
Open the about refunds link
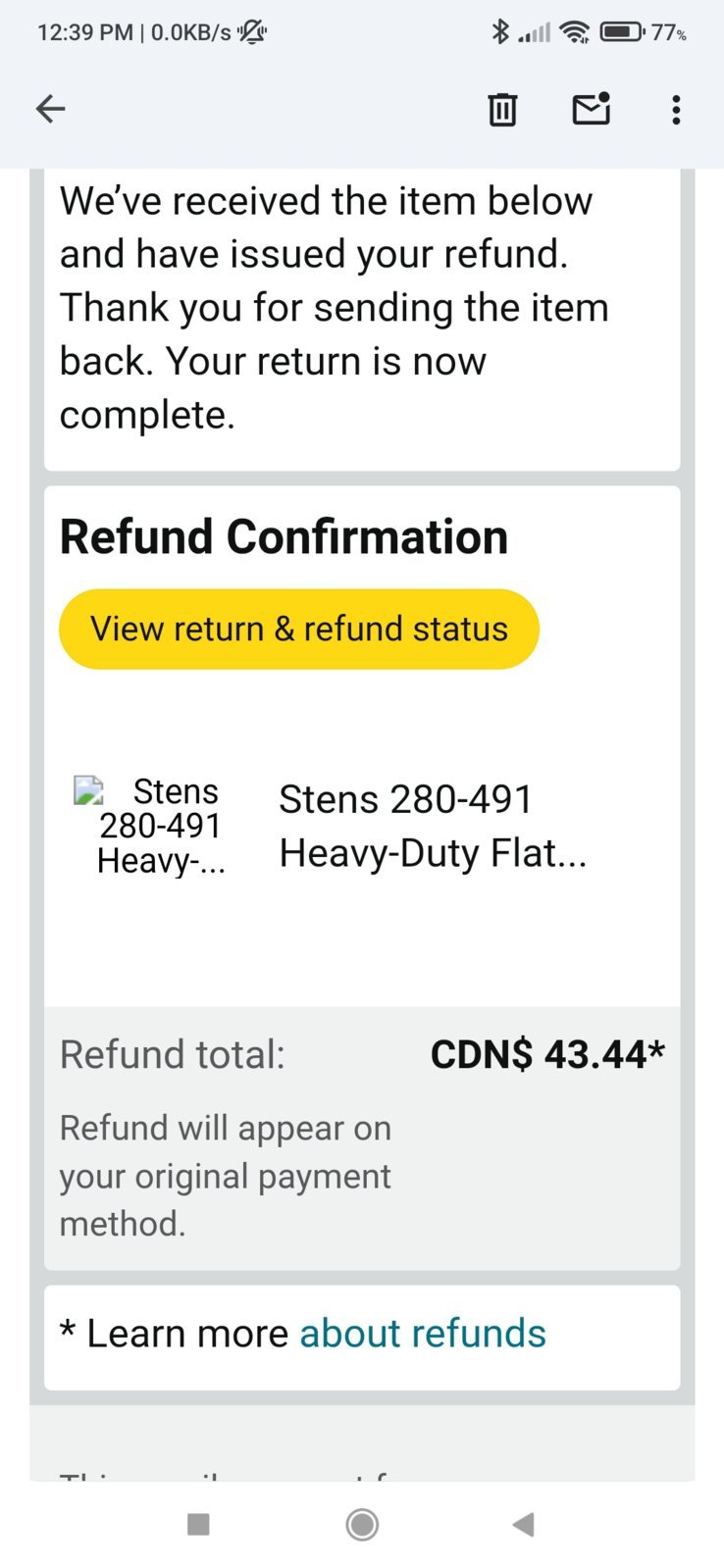[x=422, y=1333]
